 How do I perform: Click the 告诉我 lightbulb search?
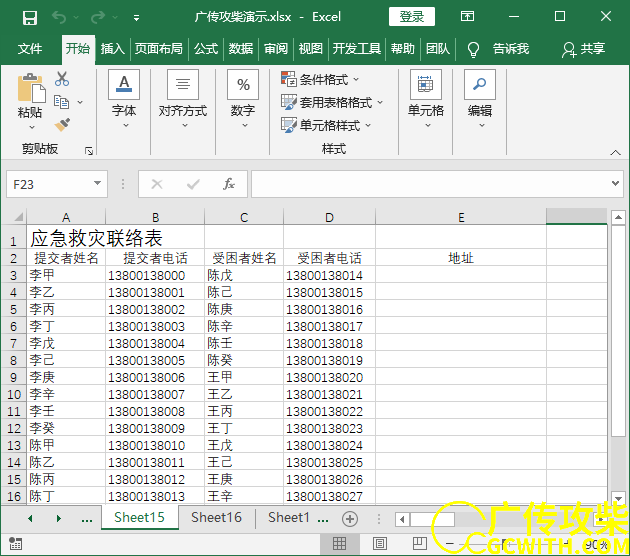click(x=499, y=49)
